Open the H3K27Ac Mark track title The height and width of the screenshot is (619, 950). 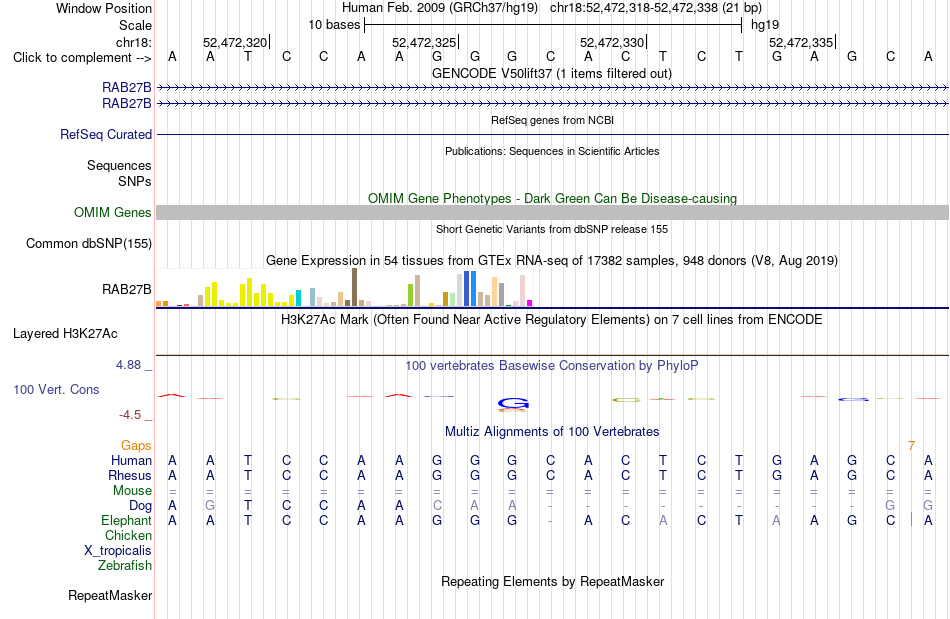click(552, 319)
